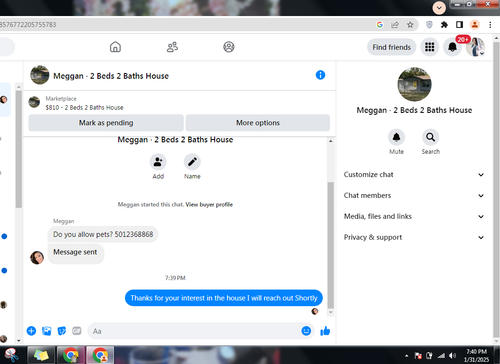Switch to first Chrome taskbar window
The width and height of the screenshot is (500, 364).
(71, 355)
